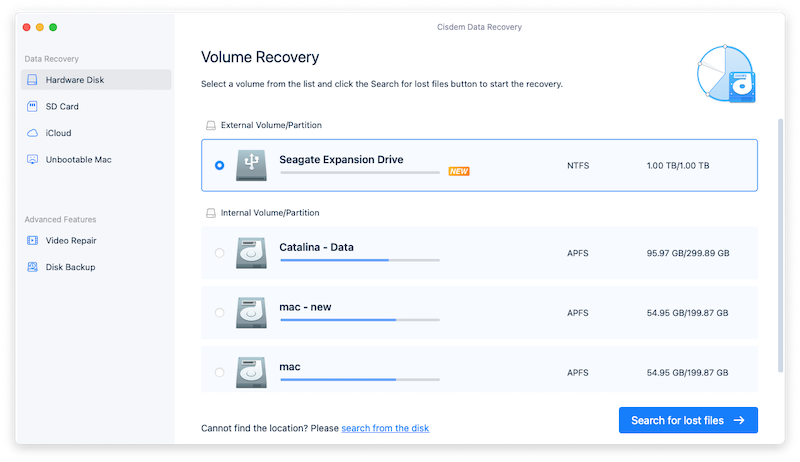The image size is (800, 462).
Task: Click the Seagate Expansion Drive USB icon
Action: pos(251,165)
